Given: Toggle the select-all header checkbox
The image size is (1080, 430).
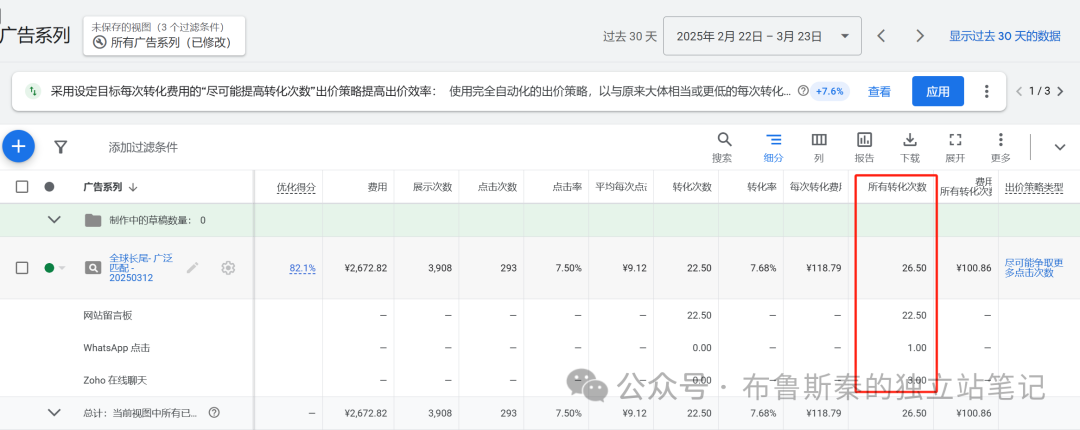Looking at the screenshot, I should tap(22, 187).
